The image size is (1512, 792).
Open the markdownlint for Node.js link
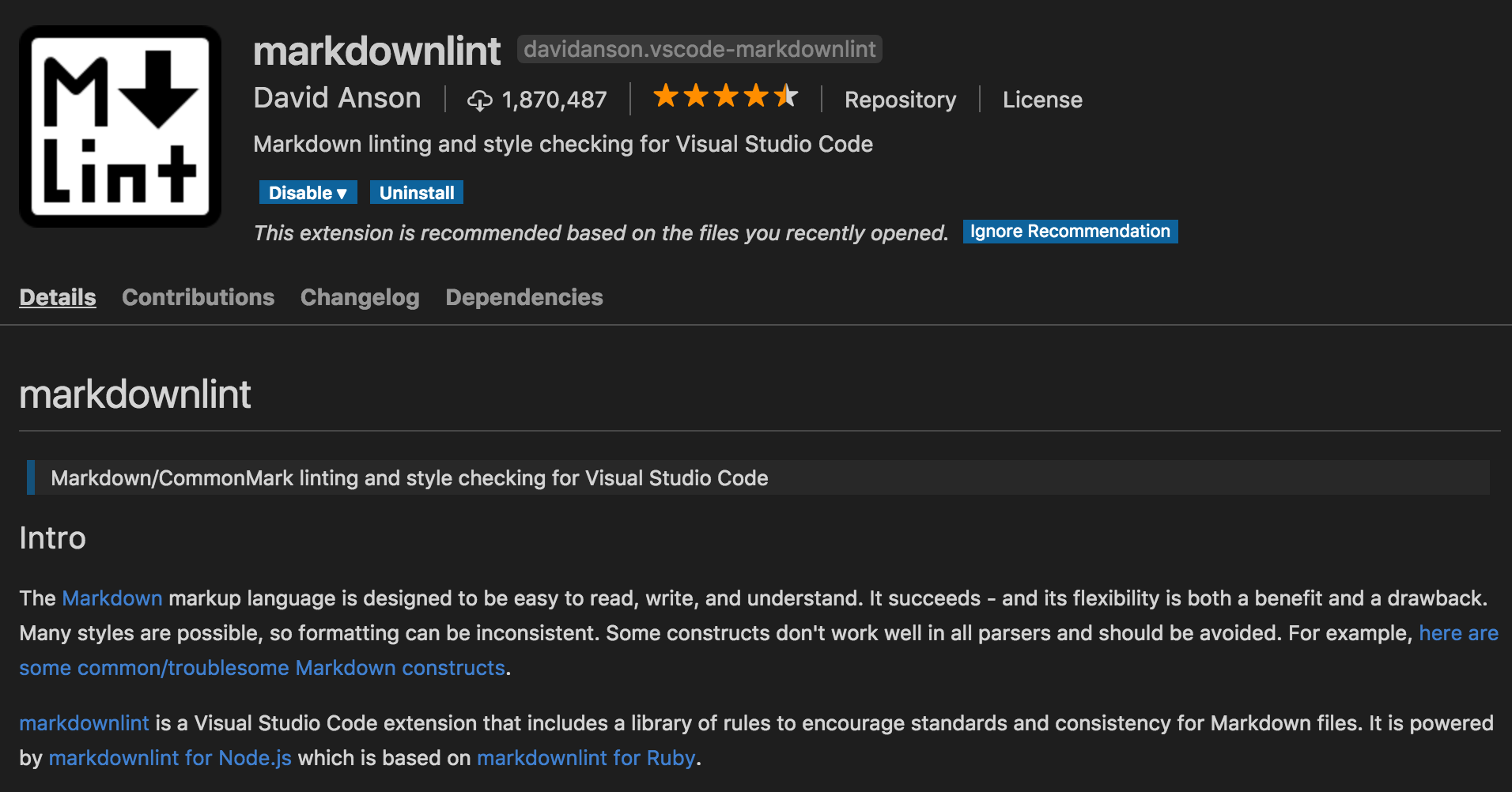click(170, 758)
